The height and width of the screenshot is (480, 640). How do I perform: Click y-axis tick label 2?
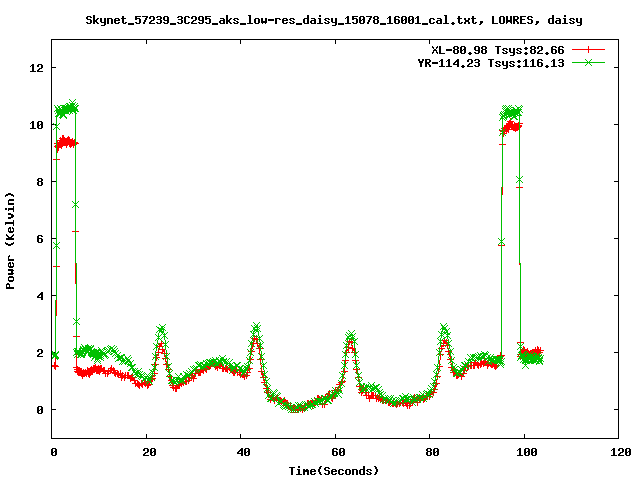coord(40,353)
